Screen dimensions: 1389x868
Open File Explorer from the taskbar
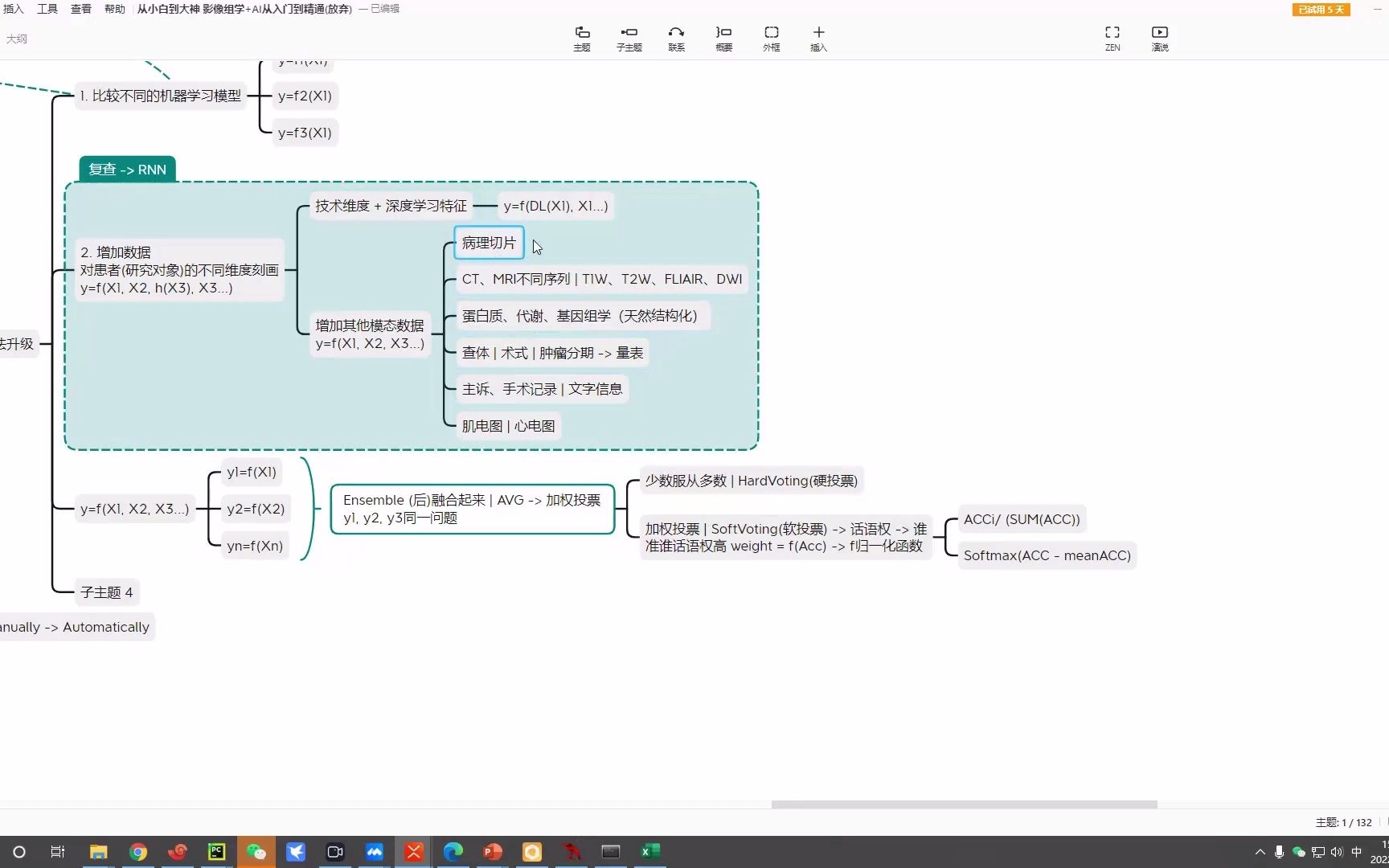pyautogui.click(x=99, y=852)
